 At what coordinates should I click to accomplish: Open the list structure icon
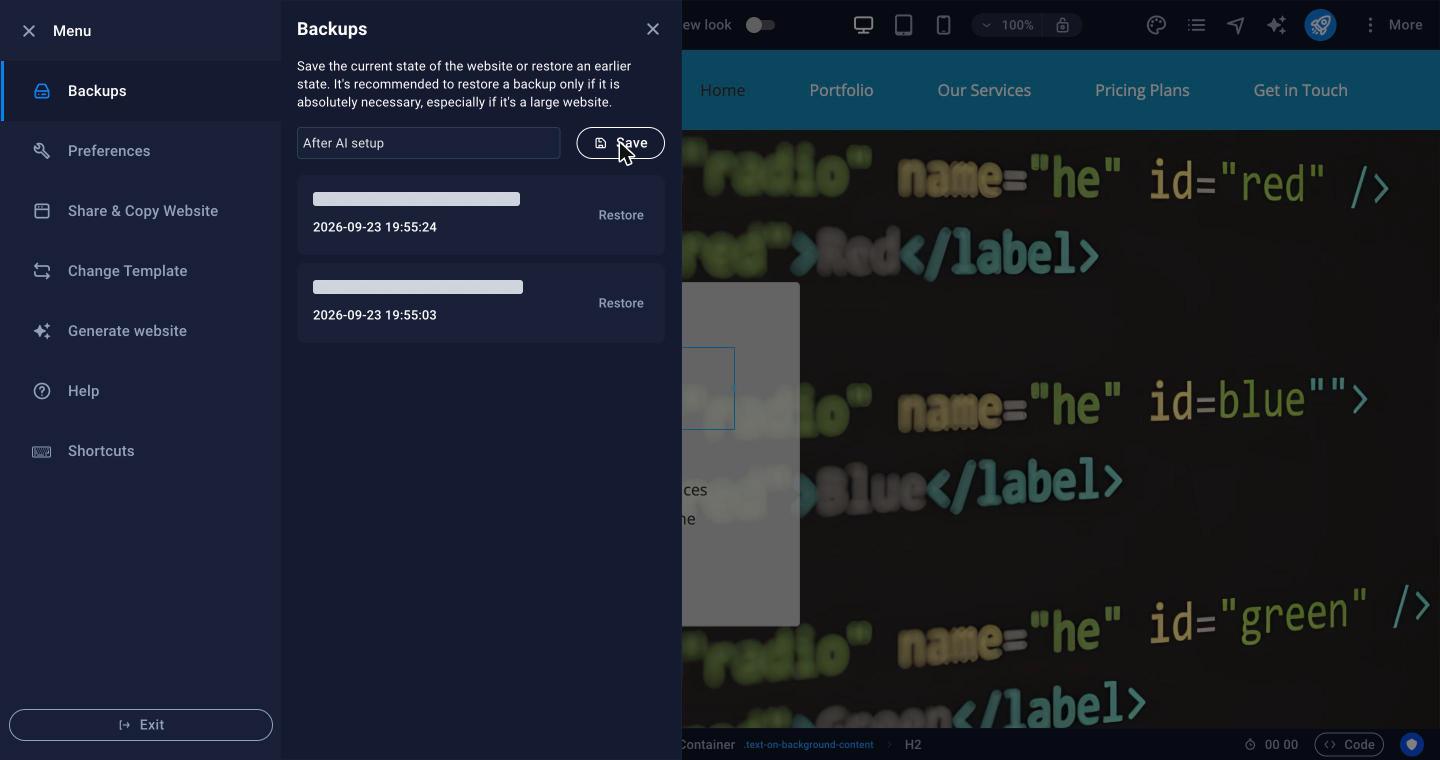1196,25
